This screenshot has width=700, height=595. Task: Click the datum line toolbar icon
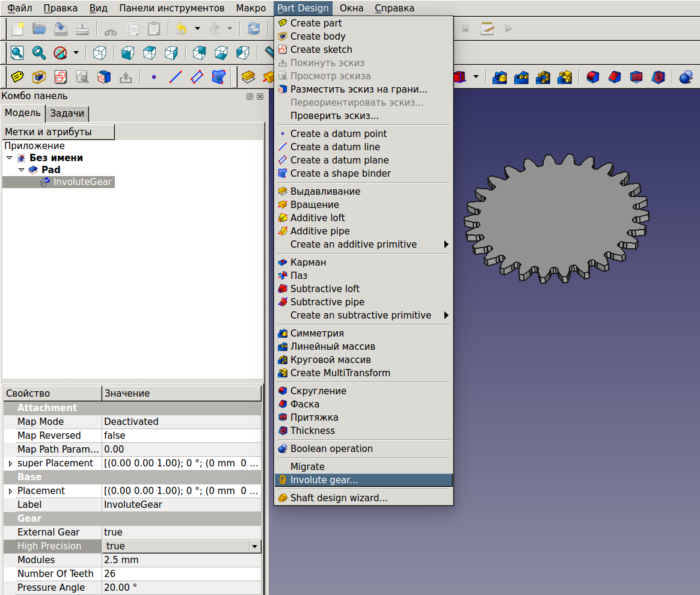(x=175, y=77)
